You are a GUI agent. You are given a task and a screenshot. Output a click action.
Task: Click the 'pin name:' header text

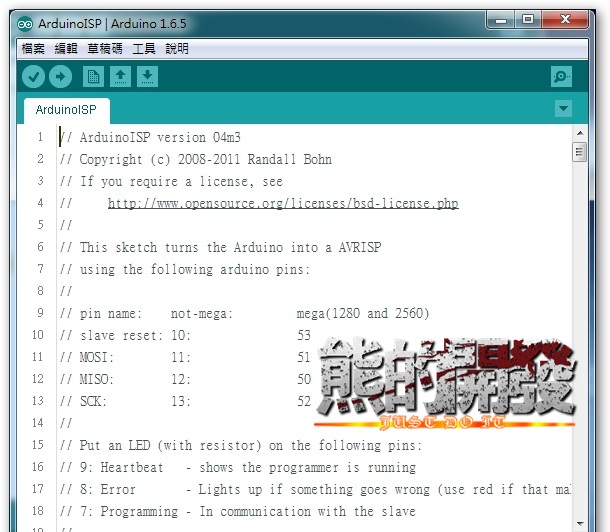tap(111, 313)
